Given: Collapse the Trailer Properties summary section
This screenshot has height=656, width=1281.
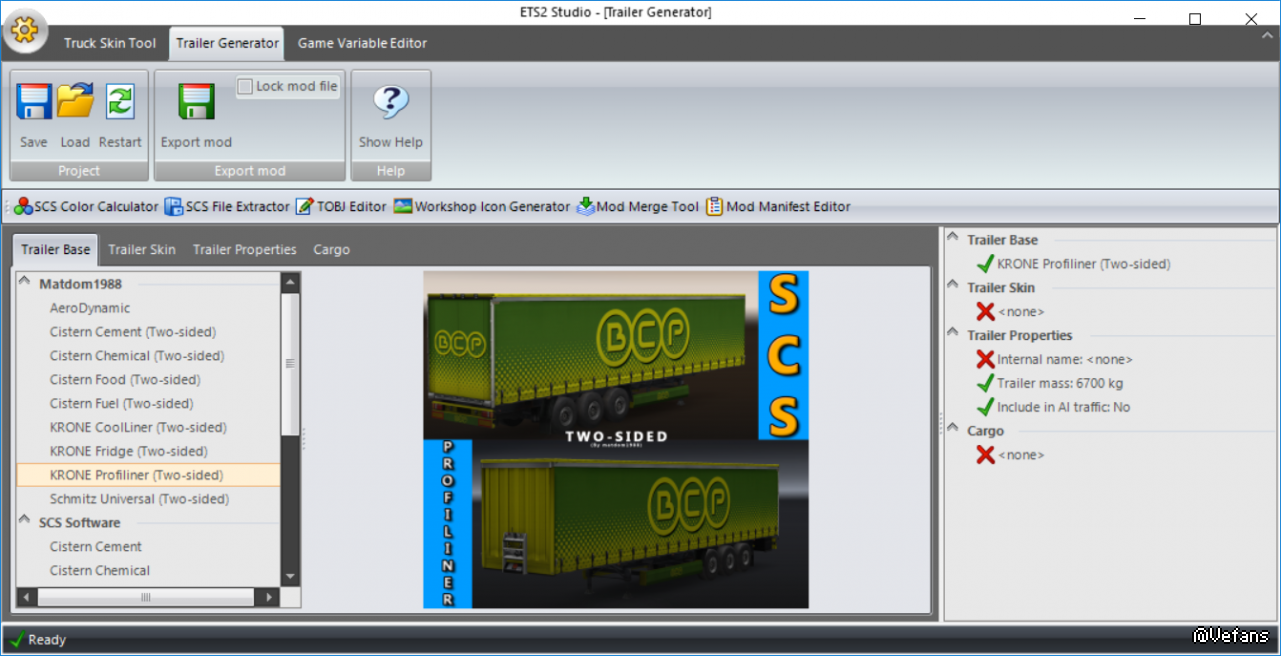Looking at the screenshot, I should point(953,335).
